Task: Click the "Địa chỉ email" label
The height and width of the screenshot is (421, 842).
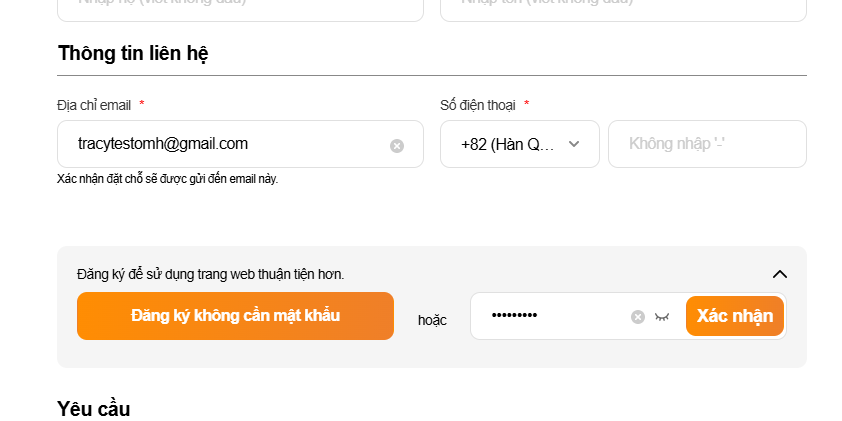Action: [x=94, y=105]
